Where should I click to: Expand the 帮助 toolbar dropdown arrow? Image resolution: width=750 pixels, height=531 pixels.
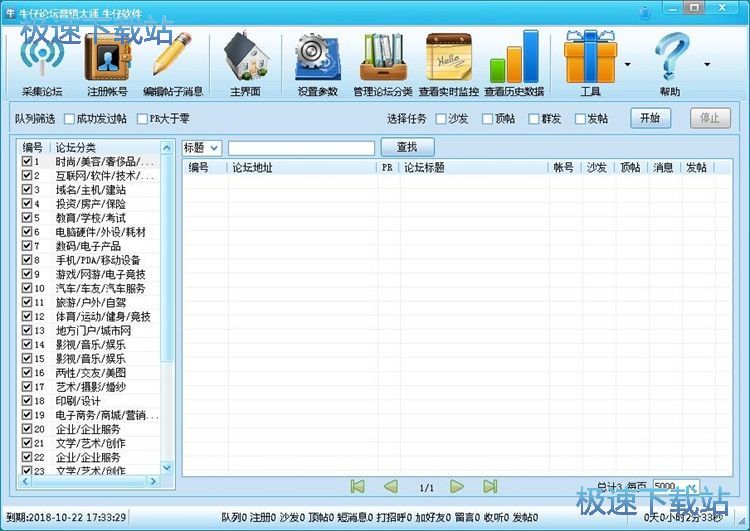point(707,65)
